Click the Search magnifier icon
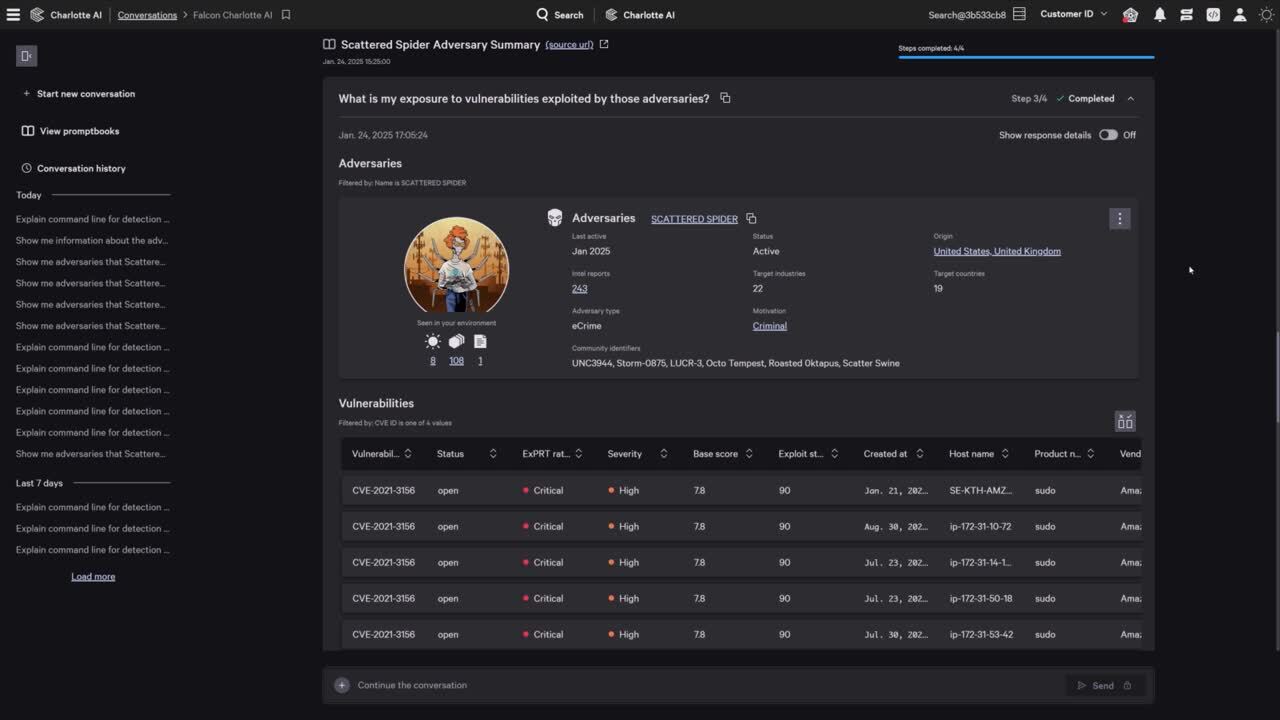 point(542,14)
